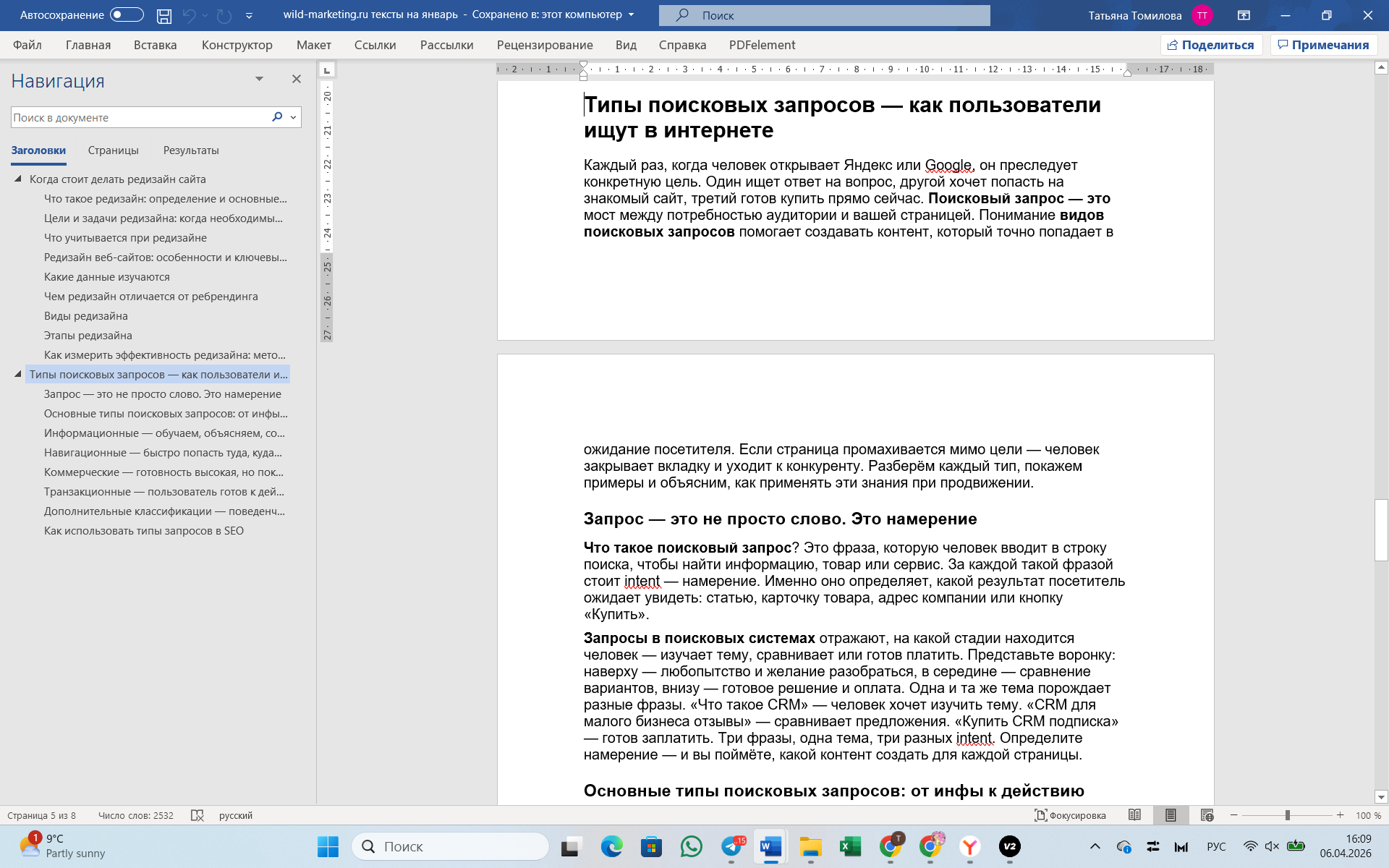Open the proofing errors icon in status bar
The width and height of the screenshot is (1389, 868).
(197, 815)
